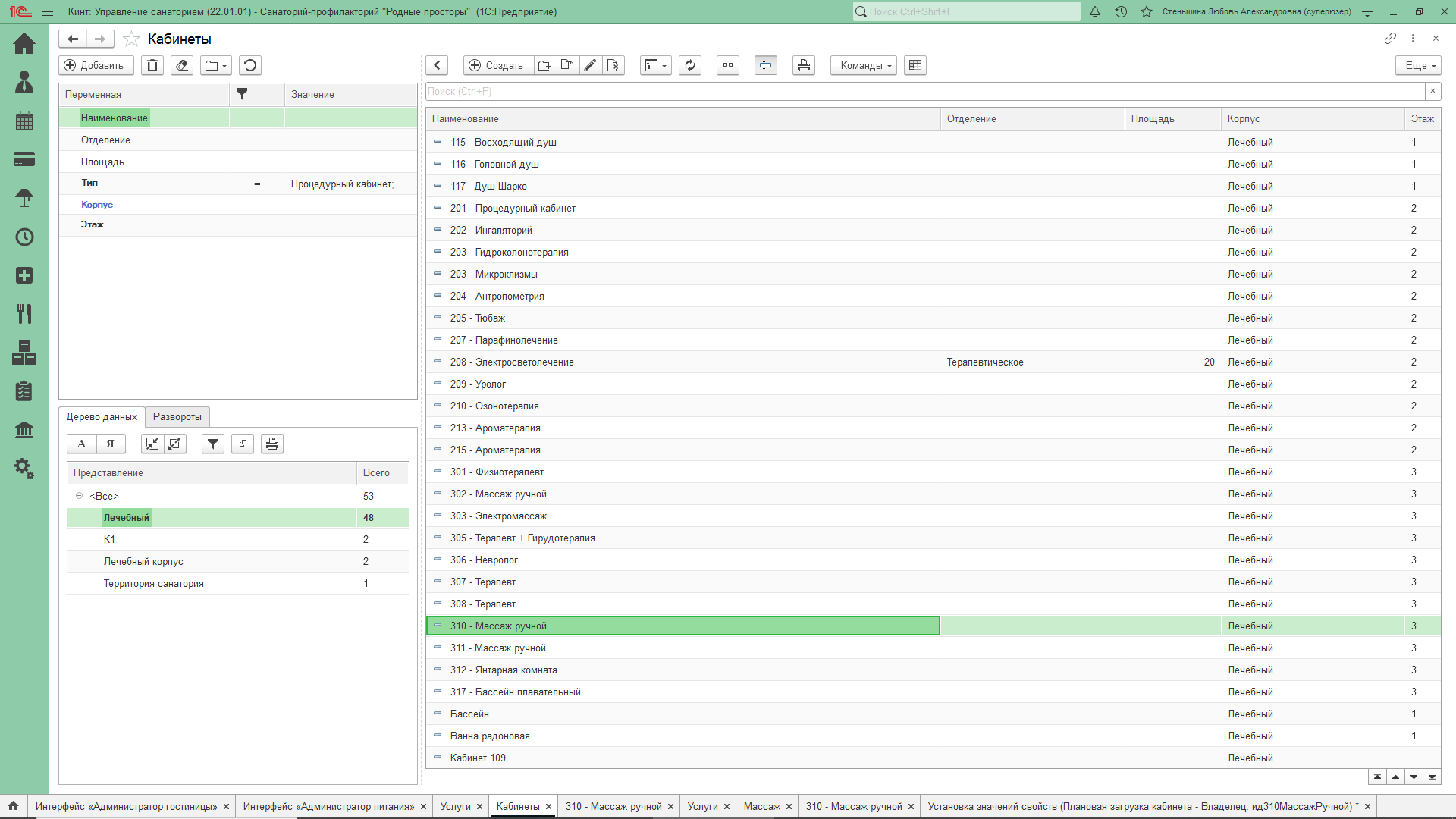The width and height of the screenshot is (1456, 819).
Task: Click the printer icon in list toolbar
Action: pyautogui.click(x=803, y=65)
